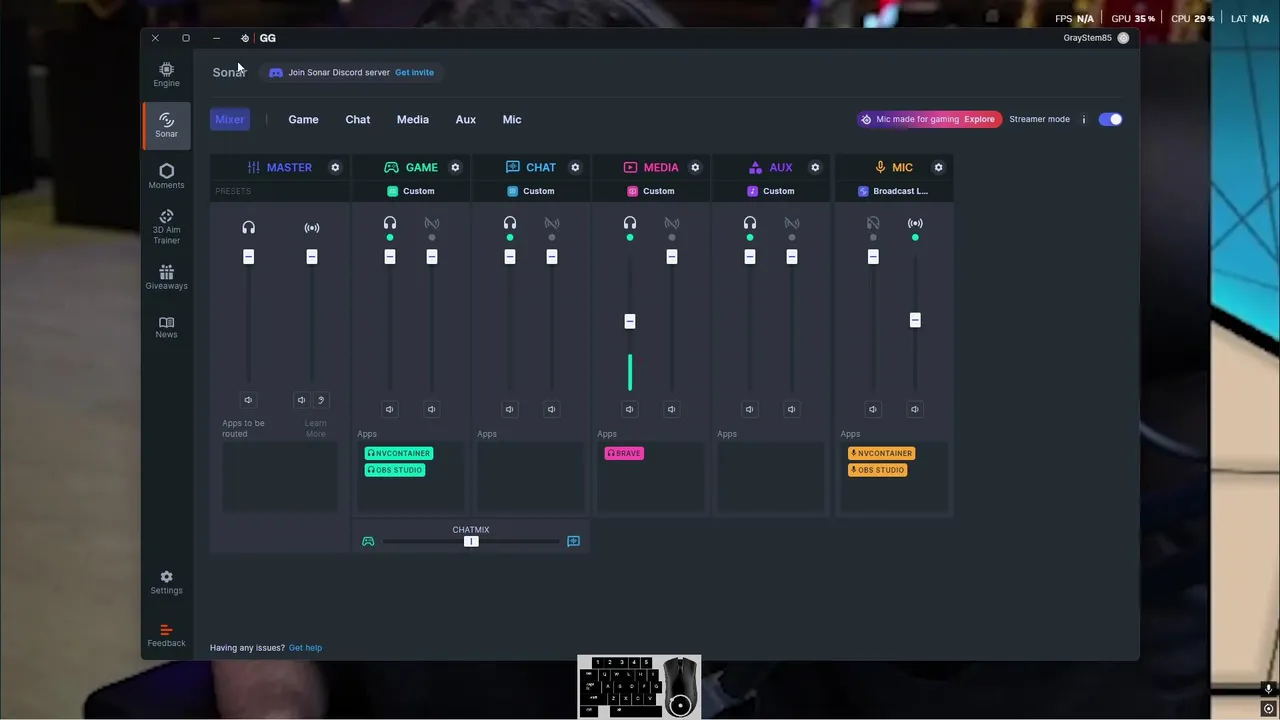Toggle Game headphone output routing
Screen dimensions: 1280x720
(x=390, y=224)
